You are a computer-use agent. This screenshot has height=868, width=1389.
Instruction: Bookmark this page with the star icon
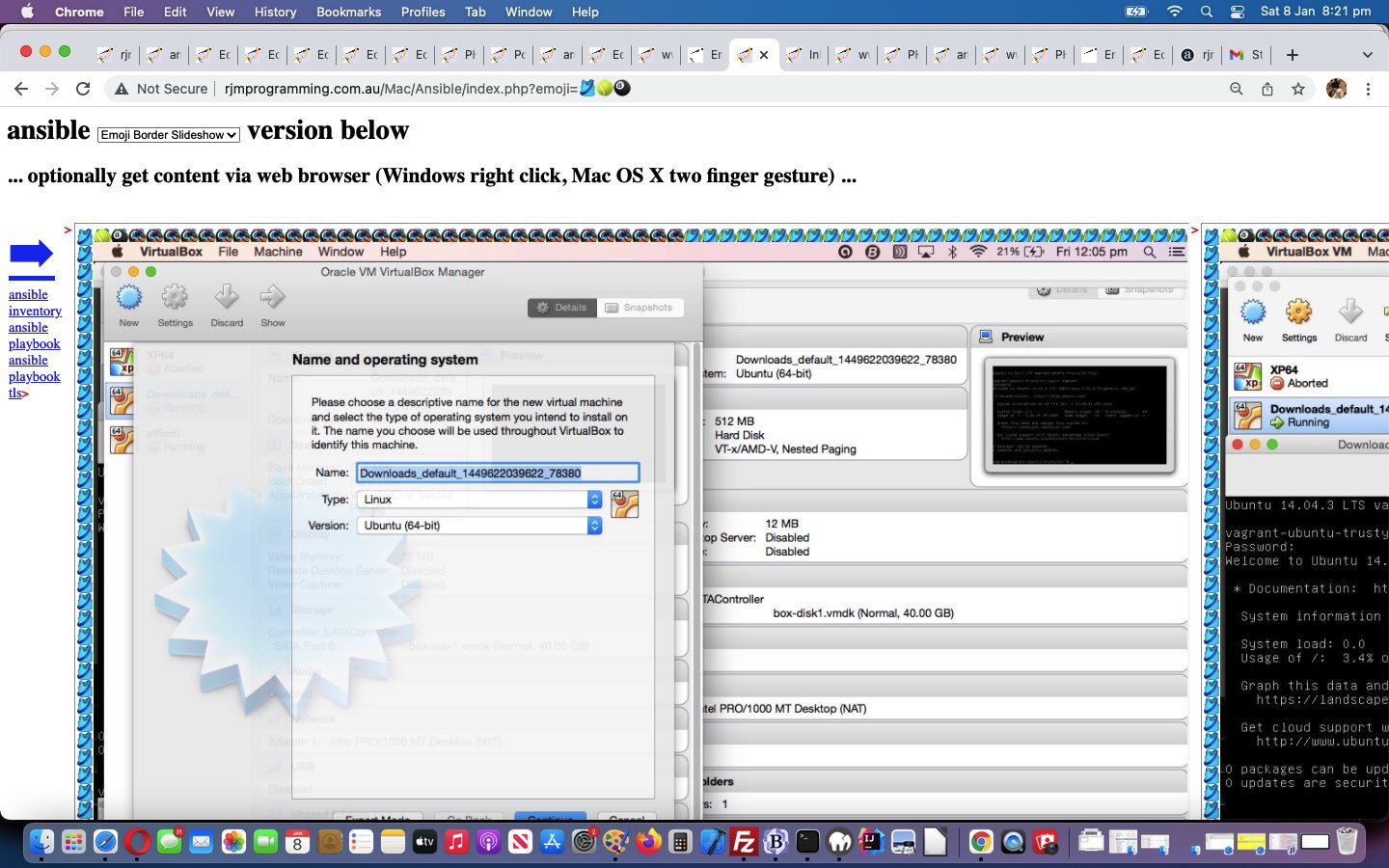pyautogui.click(x=1298, y=89)
